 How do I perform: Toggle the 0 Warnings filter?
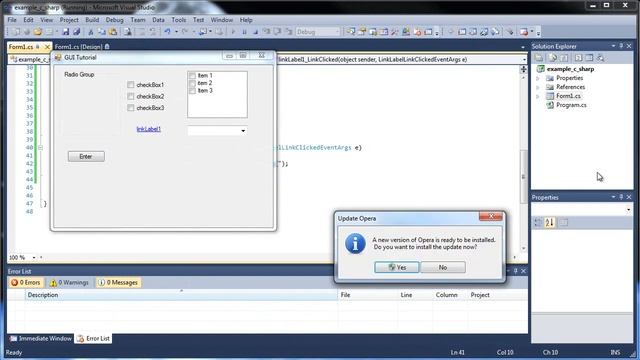pos(69,282)
